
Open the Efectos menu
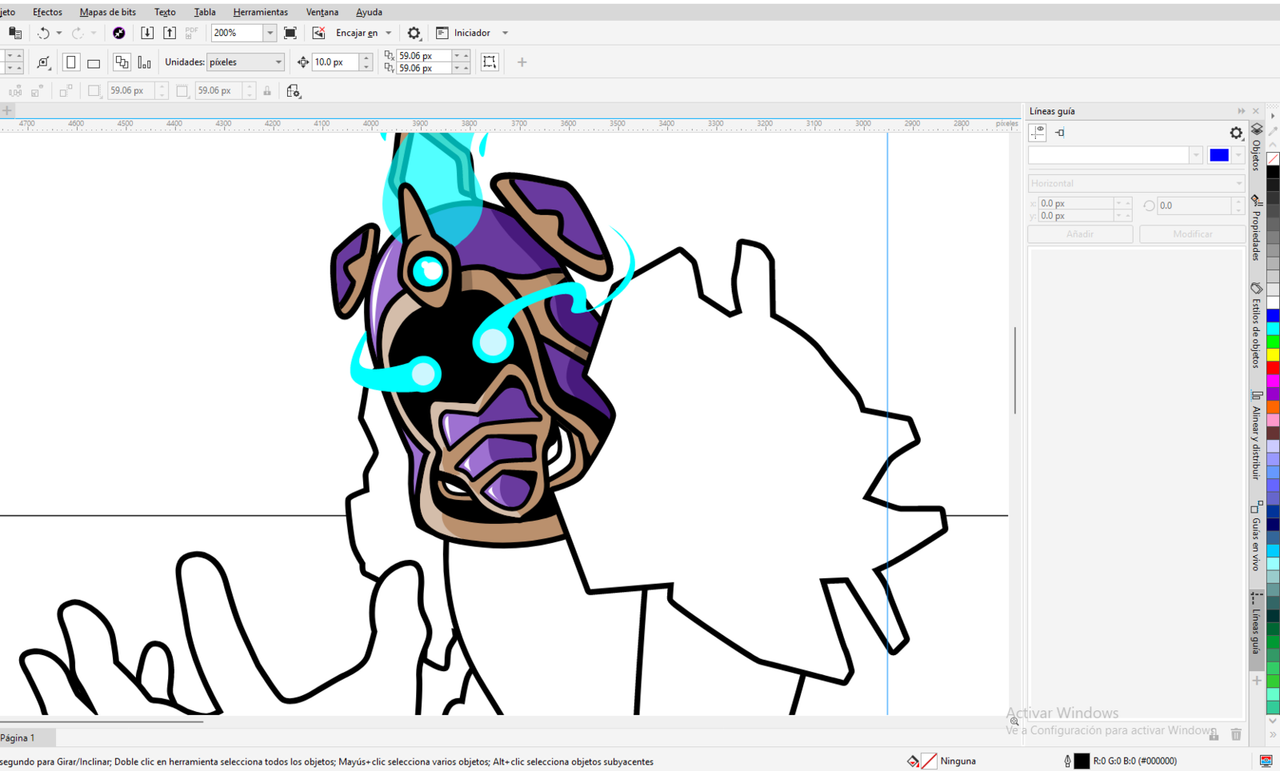[47, 12]
